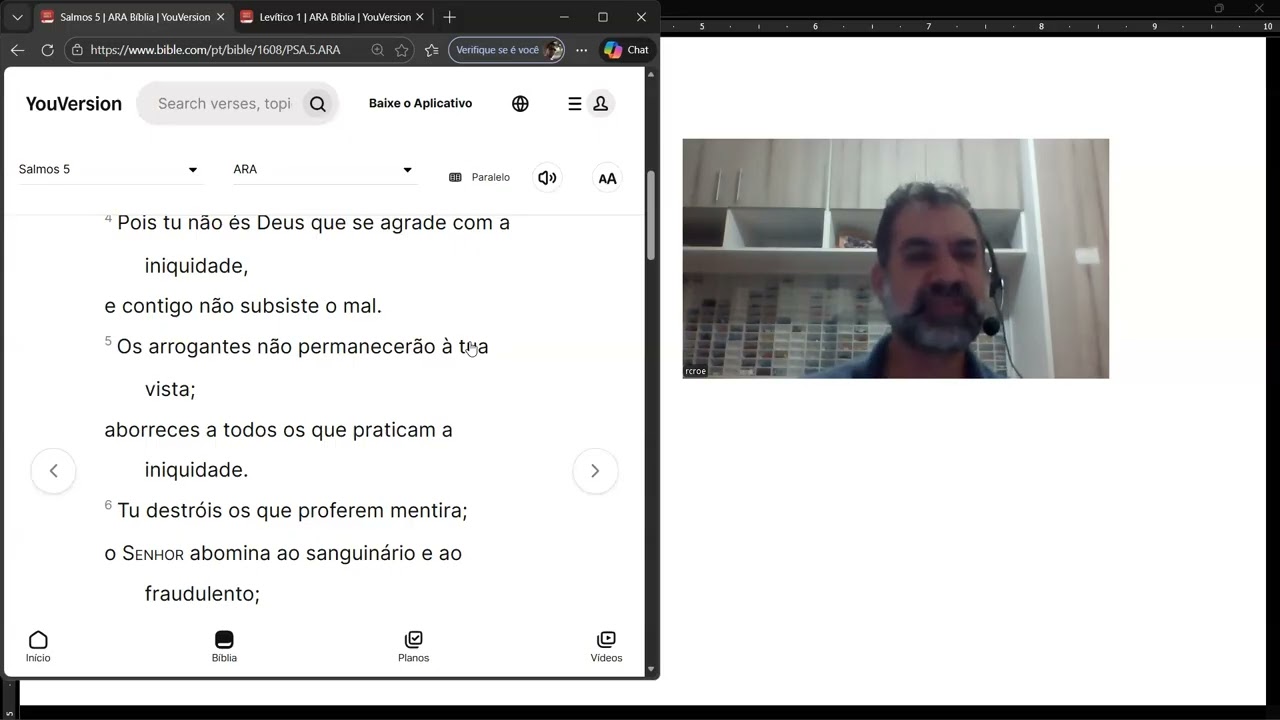Open the Copilot Chat button
This screenshot has height=720, width=1280.
(627, 50)
